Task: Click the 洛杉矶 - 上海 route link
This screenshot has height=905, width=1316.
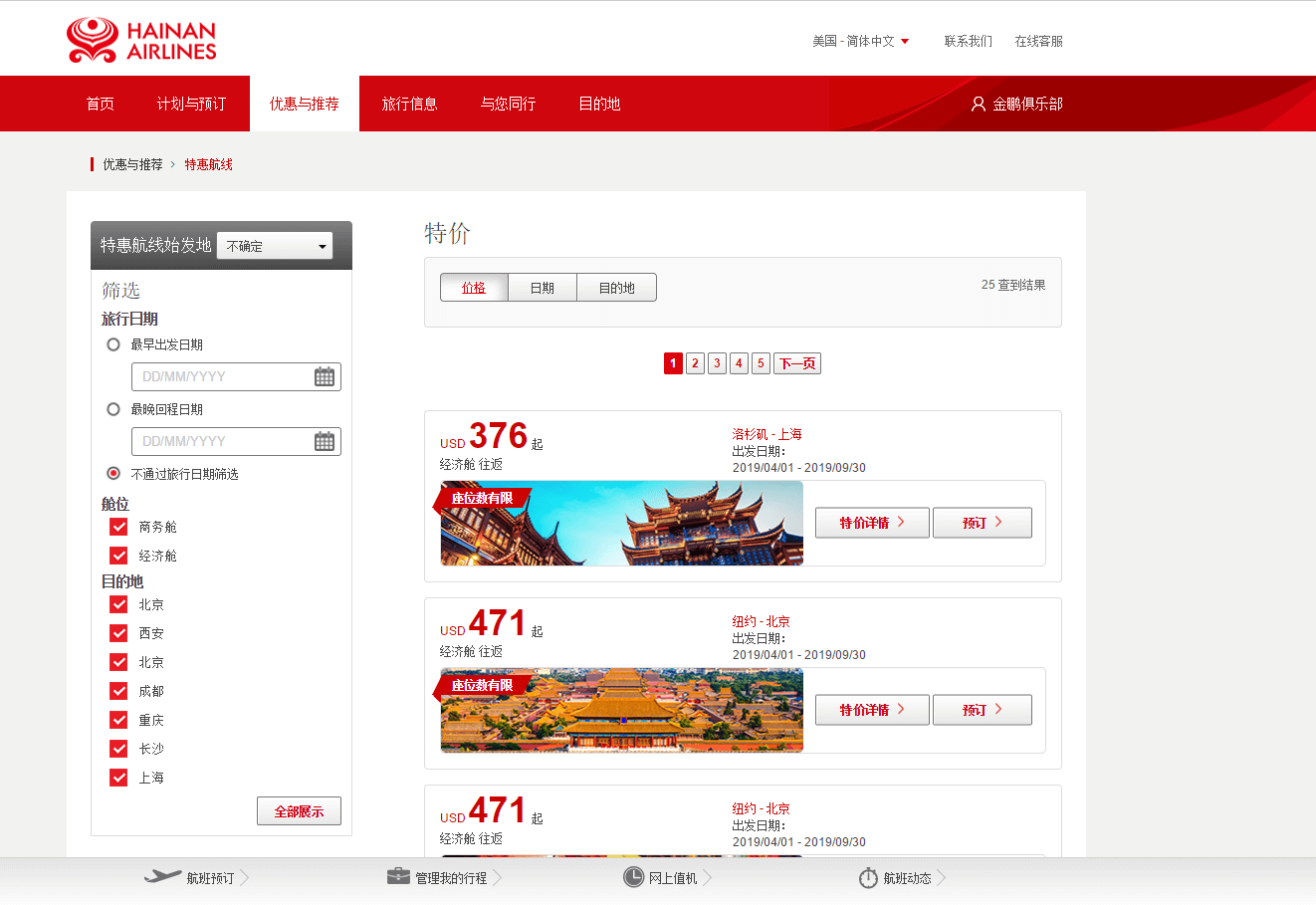Action: pyautogui.click(x=767, y=434)
